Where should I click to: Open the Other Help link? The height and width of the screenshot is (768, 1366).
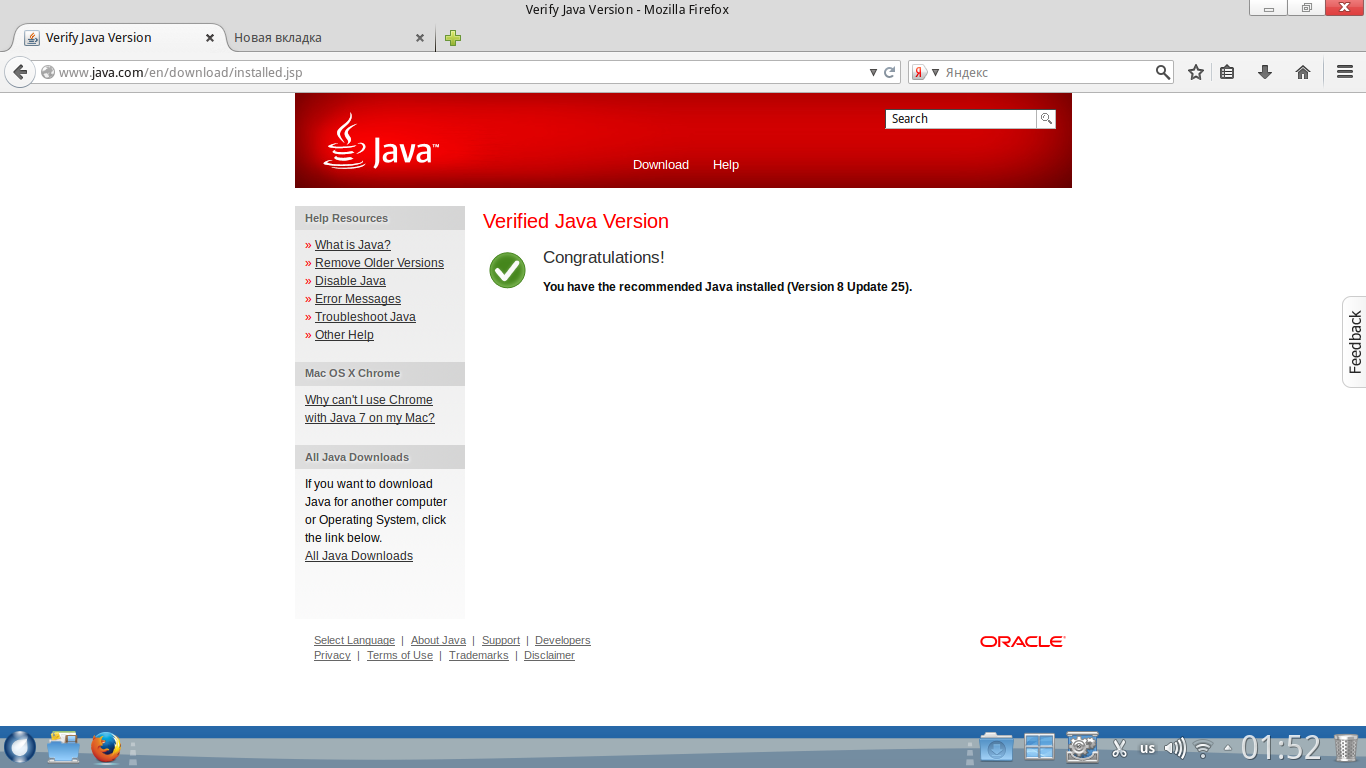click(344, 335)
